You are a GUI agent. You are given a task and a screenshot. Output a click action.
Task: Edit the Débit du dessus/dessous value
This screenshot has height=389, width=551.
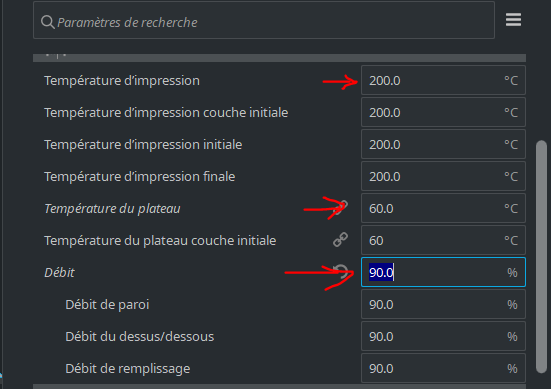pos(443,336)
